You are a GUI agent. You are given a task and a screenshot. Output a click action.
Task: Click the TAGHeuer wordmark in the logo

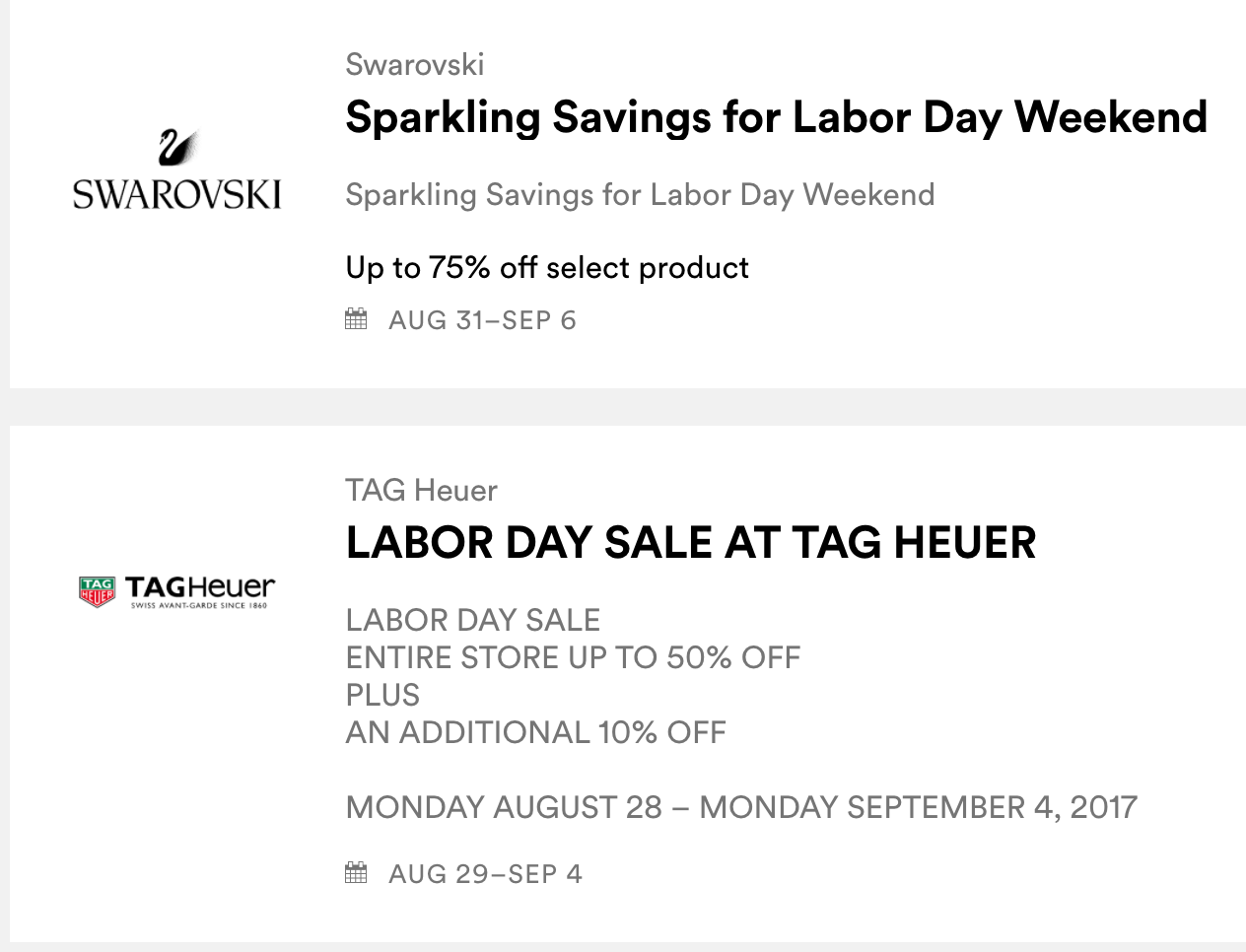pos(200,587)
